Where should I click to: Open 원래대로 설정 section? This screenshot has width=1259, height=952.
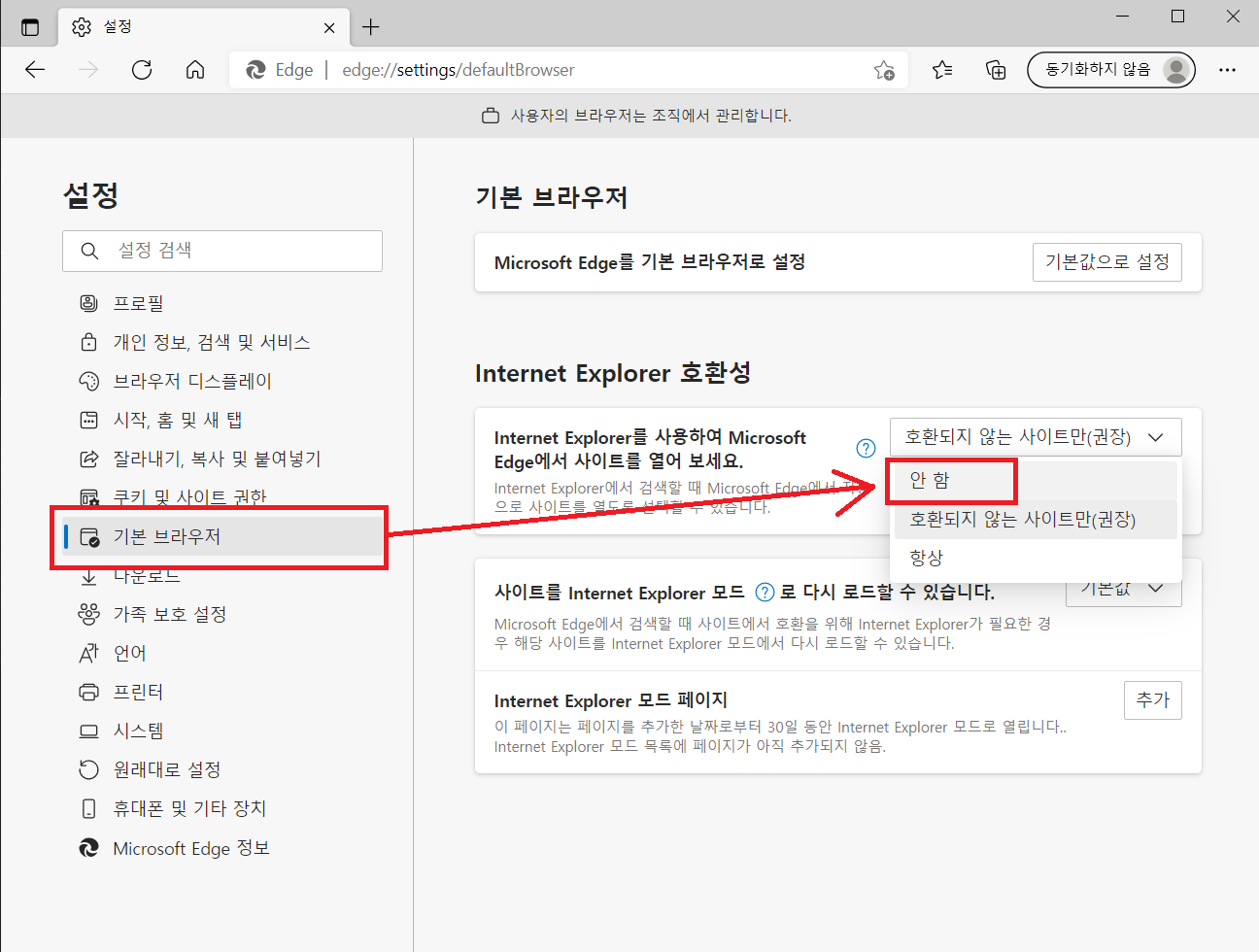pos(222,769)
